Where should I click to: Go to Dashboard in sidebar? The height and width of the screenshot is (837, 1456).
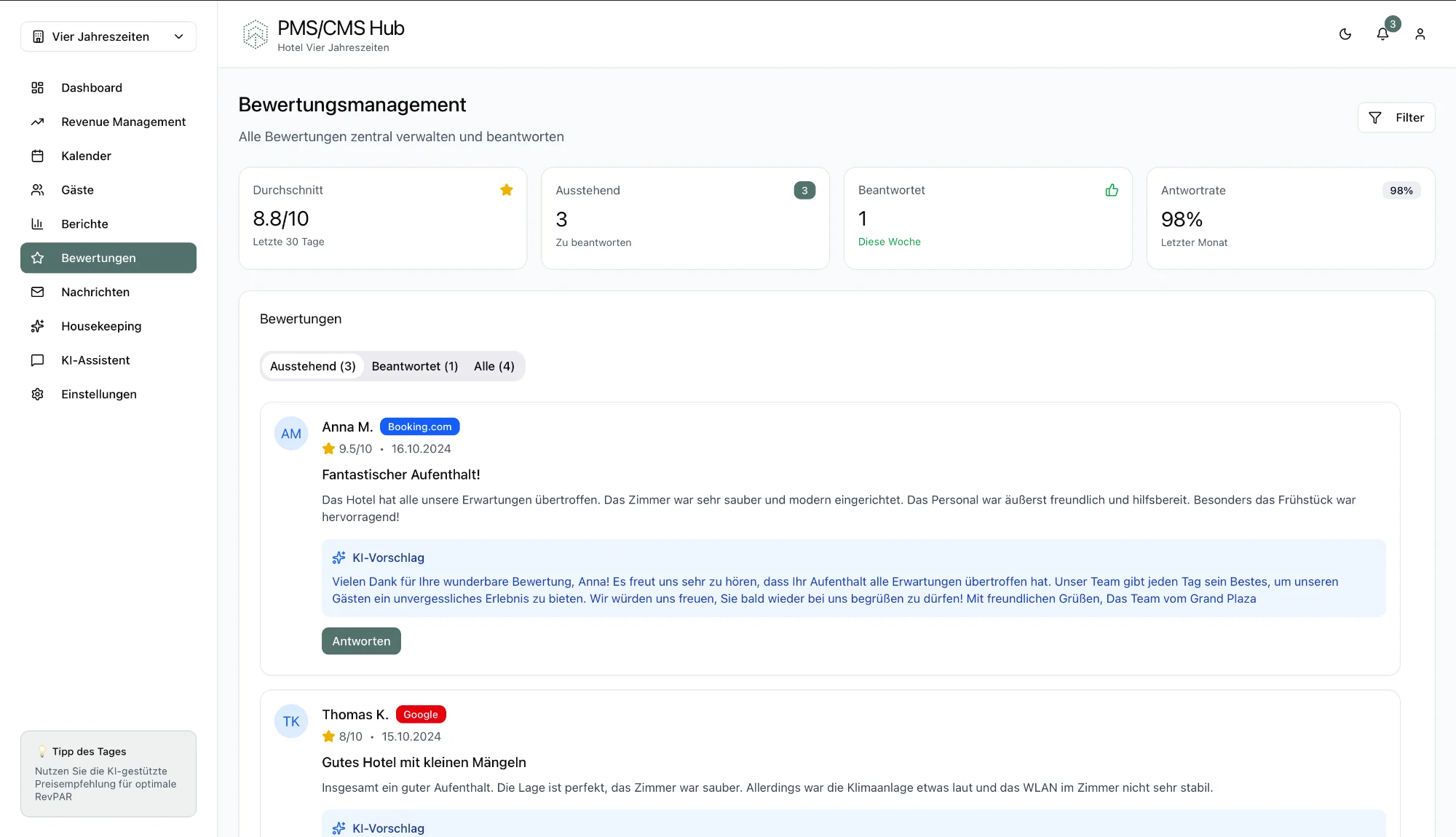click(x=92, y=87)
